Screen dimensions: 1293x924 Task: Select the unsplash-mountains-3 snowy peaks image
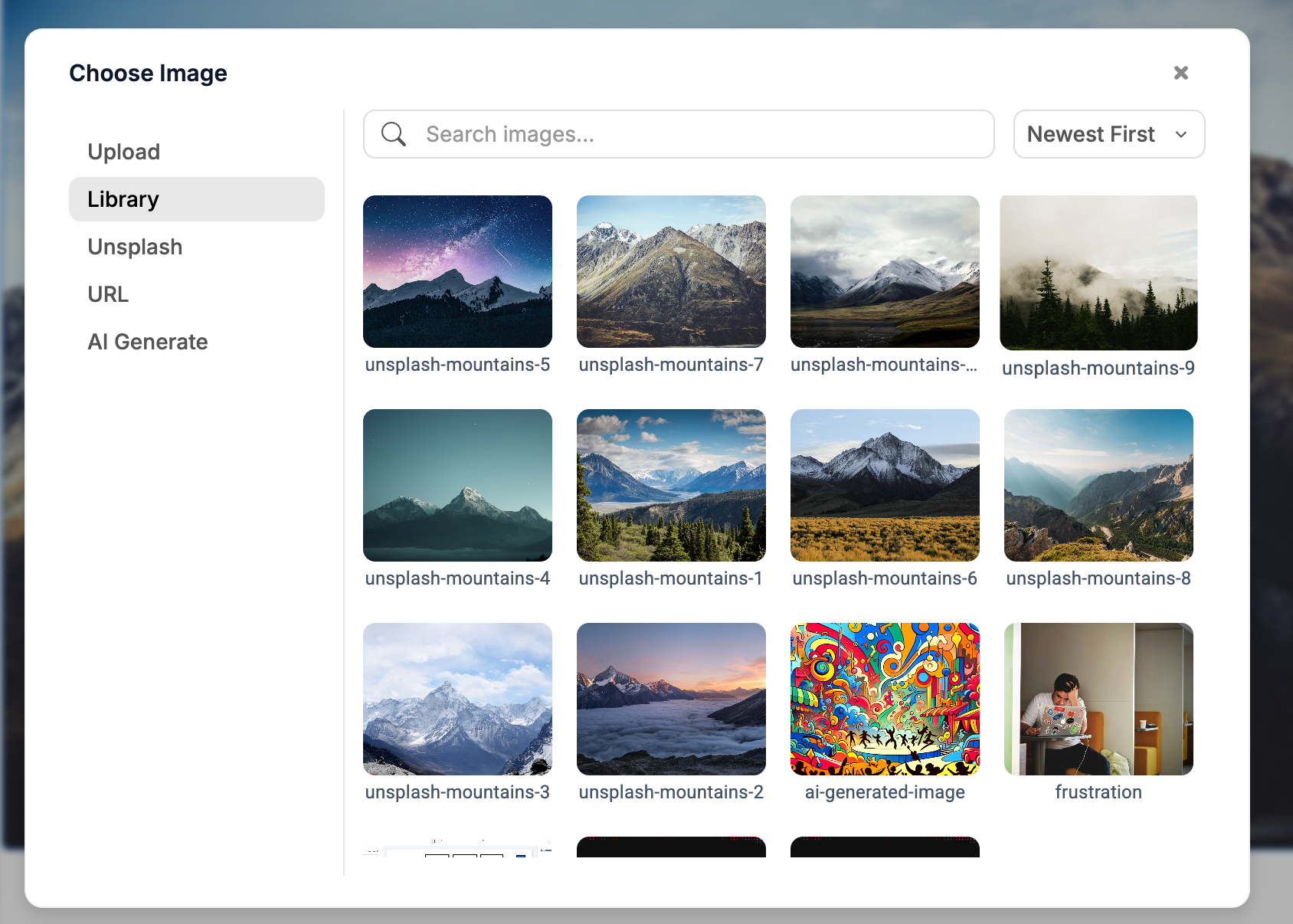point(457,699)
